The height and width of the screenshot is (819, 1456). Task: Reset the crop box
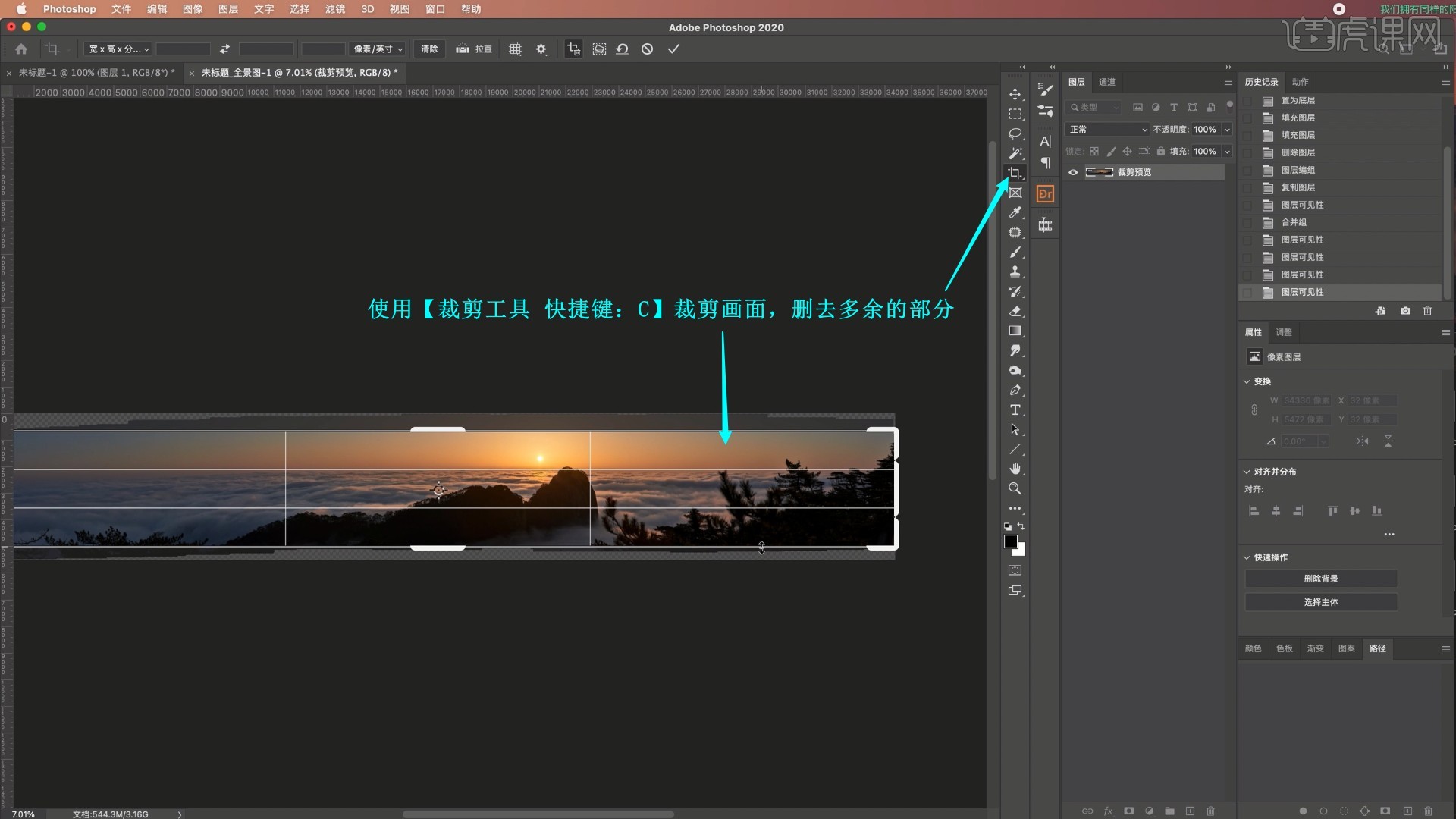[x=622, y=49]
